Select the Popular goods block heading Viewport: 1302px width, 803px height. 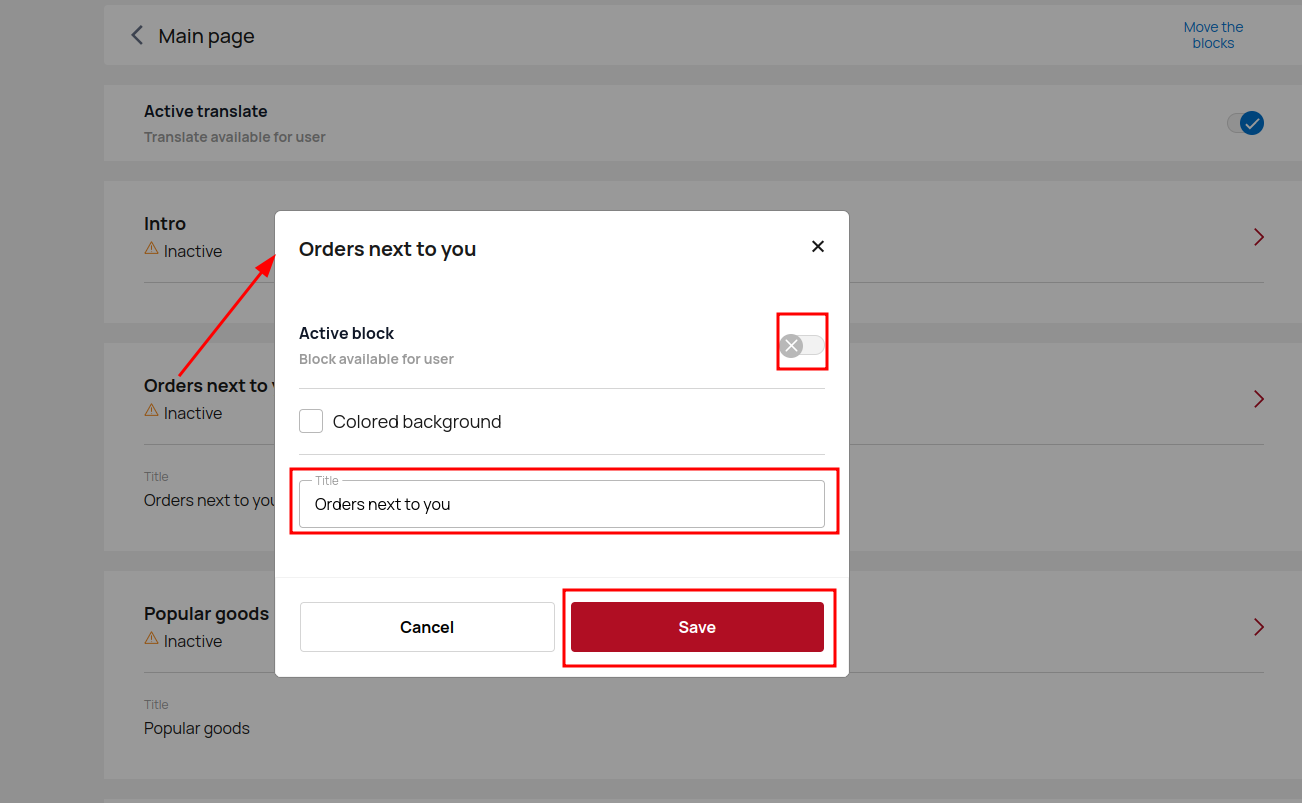[x=206, y=613]
